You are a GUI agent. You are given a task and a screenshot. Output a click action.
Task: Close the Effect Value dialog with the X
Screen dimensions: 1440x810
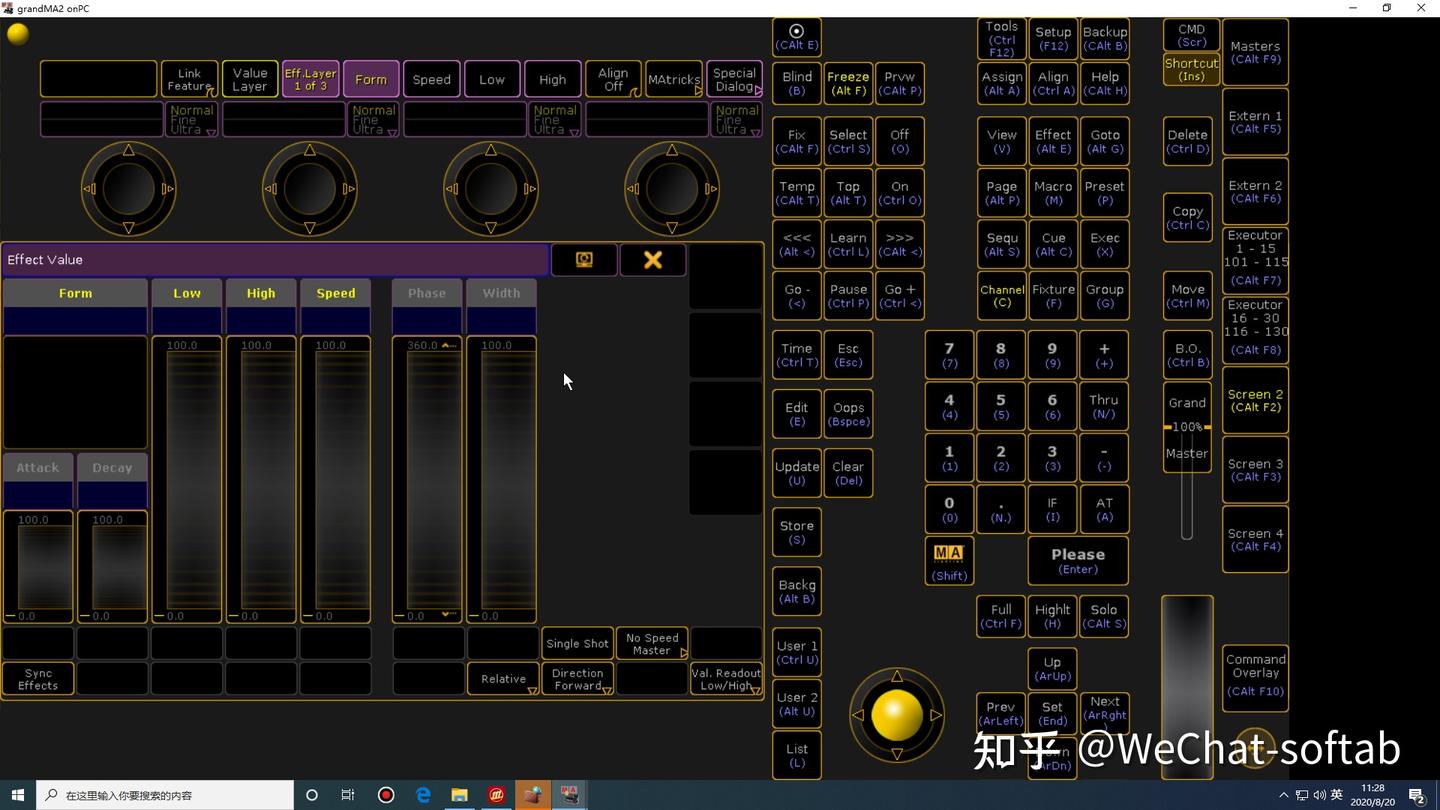pos(653,260)
